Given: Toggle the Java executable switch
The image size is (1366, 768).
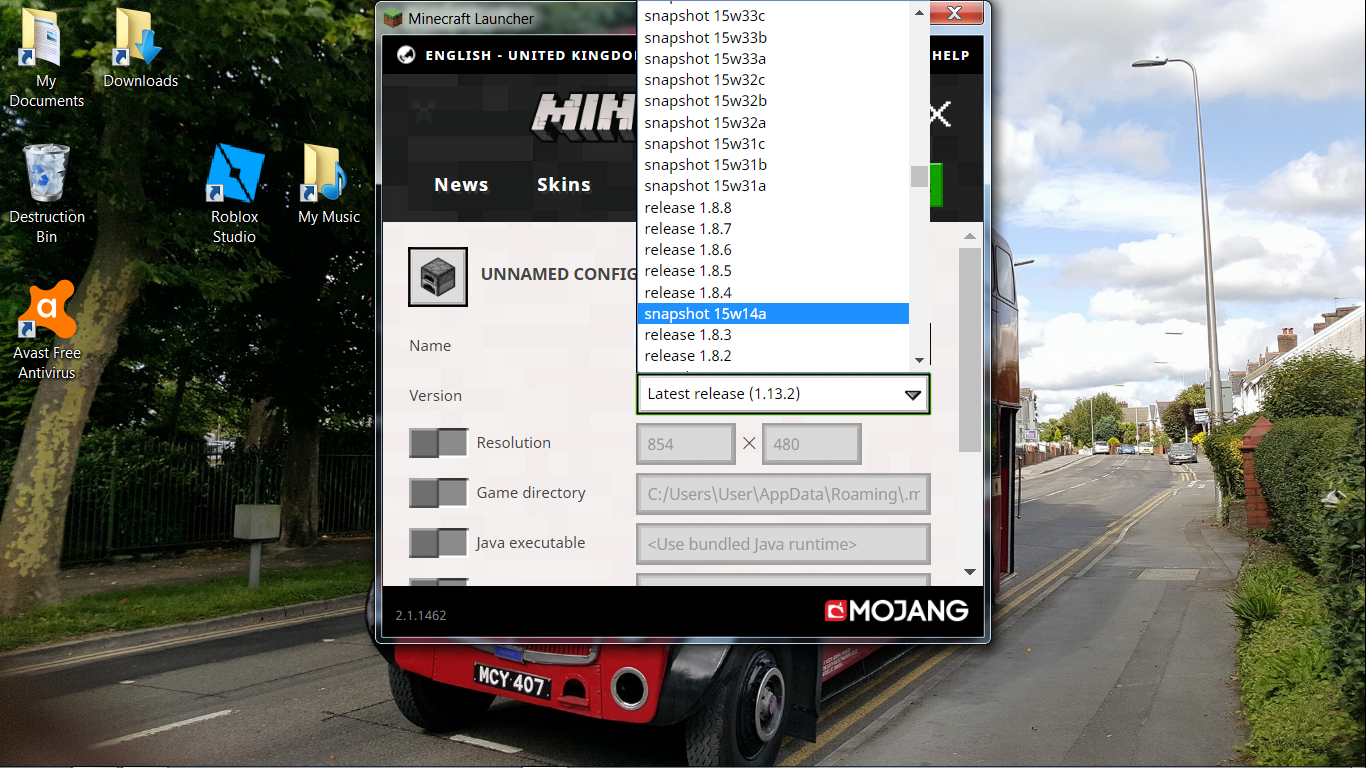Looking at the screenshot, I should (x=438, y=543).
